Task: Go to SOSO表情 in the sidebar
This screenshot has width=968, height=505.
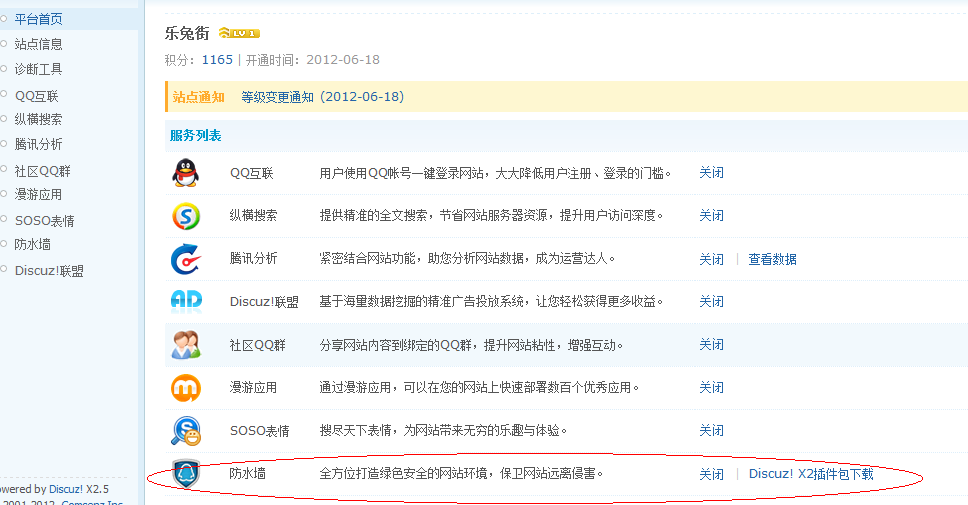Action: (44, 220)
